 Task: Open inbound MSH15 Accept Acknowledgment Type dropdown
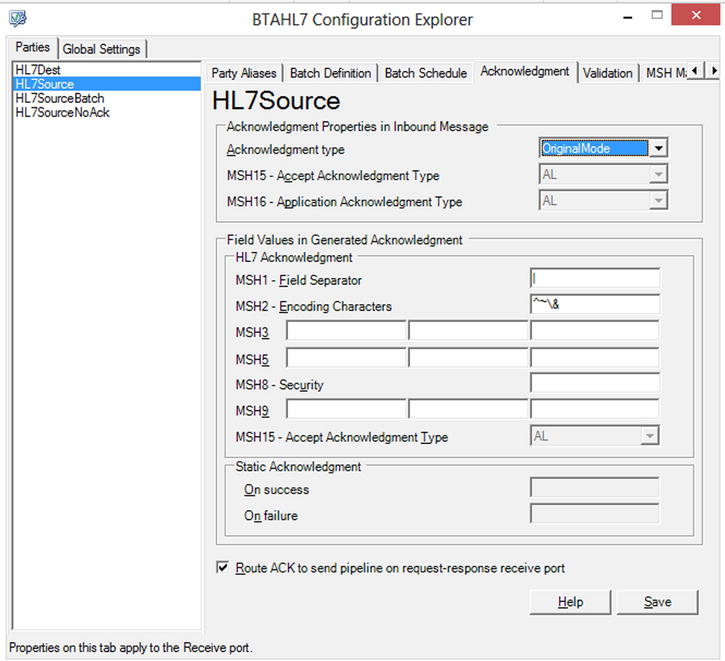[658, 174]
